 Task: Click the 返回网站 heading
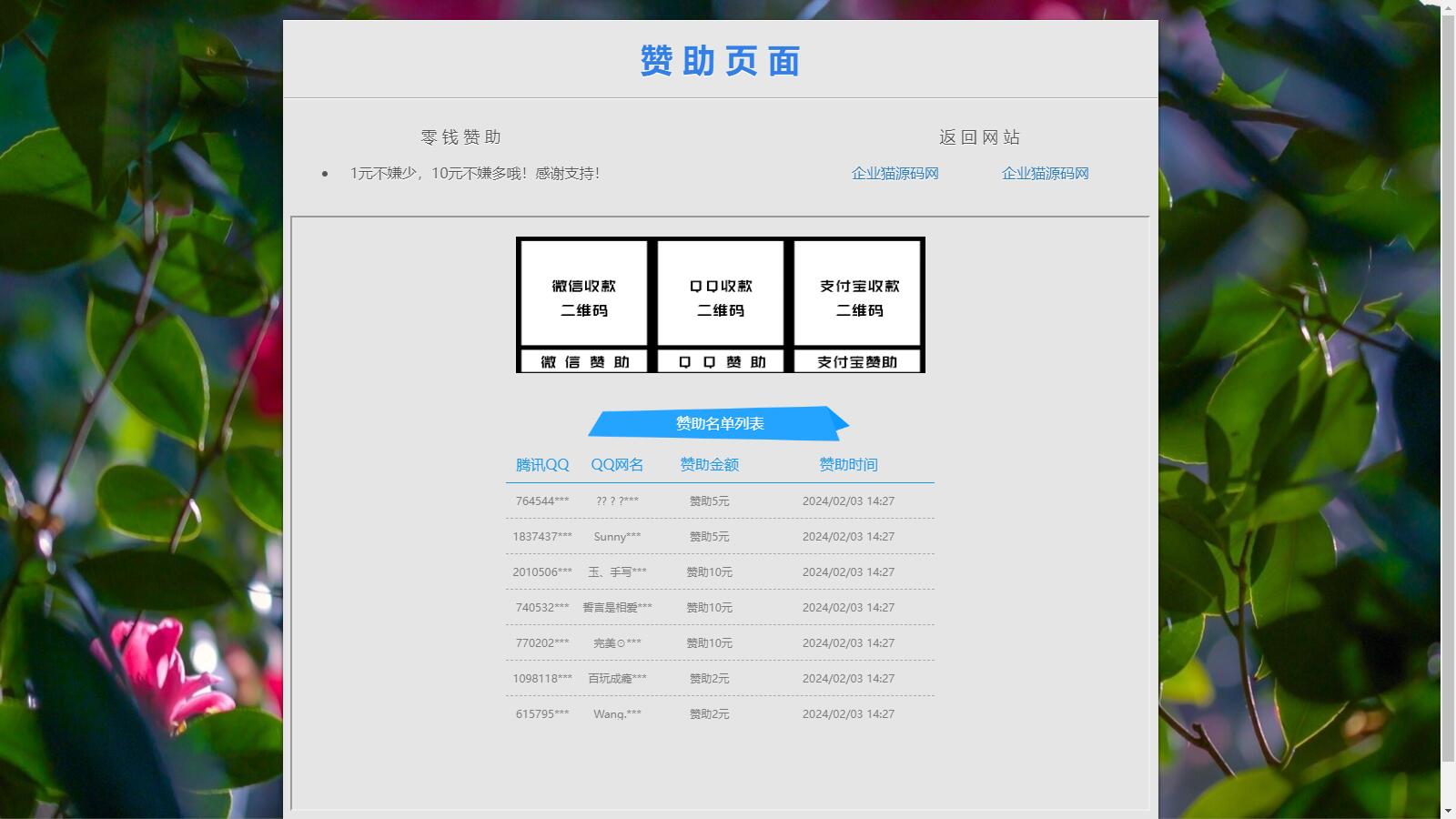click(979, 137)
